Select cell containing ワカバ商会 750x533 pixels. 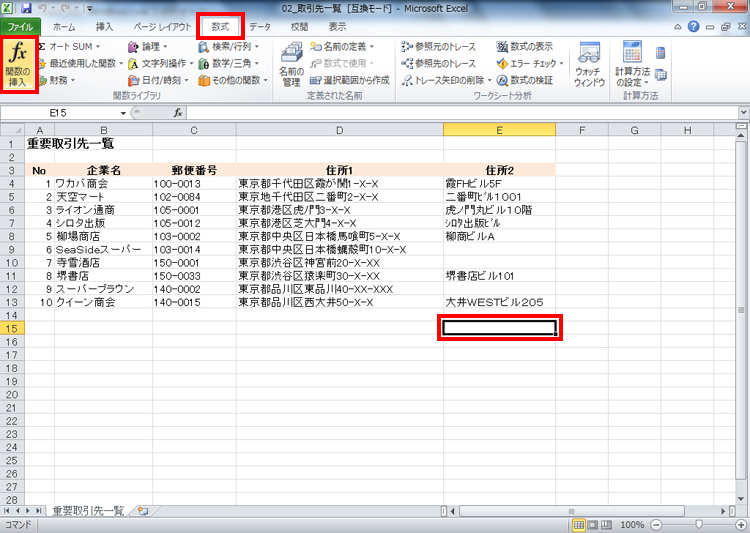(103, 184)
